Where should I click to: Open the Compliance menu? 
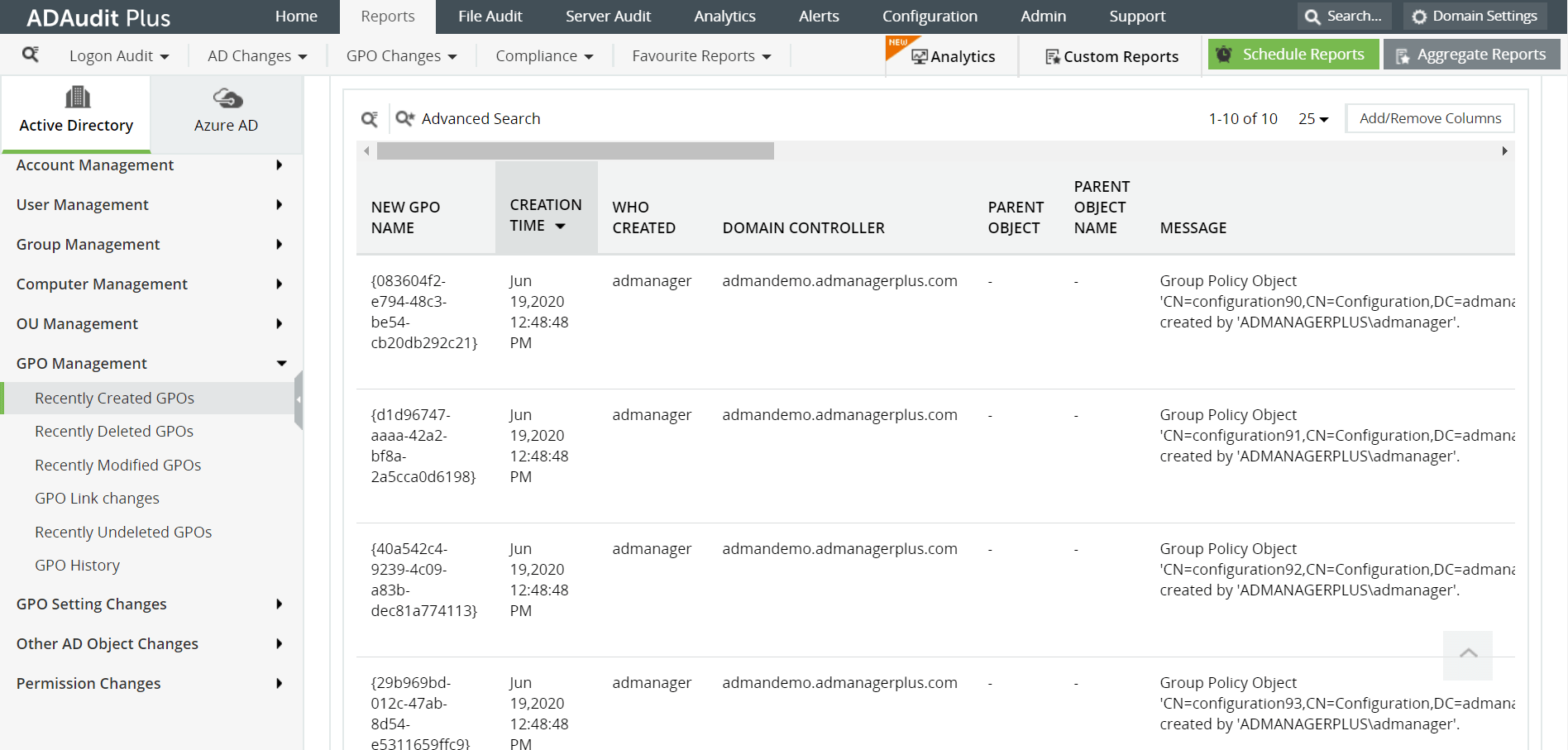(x=543, y=55)
